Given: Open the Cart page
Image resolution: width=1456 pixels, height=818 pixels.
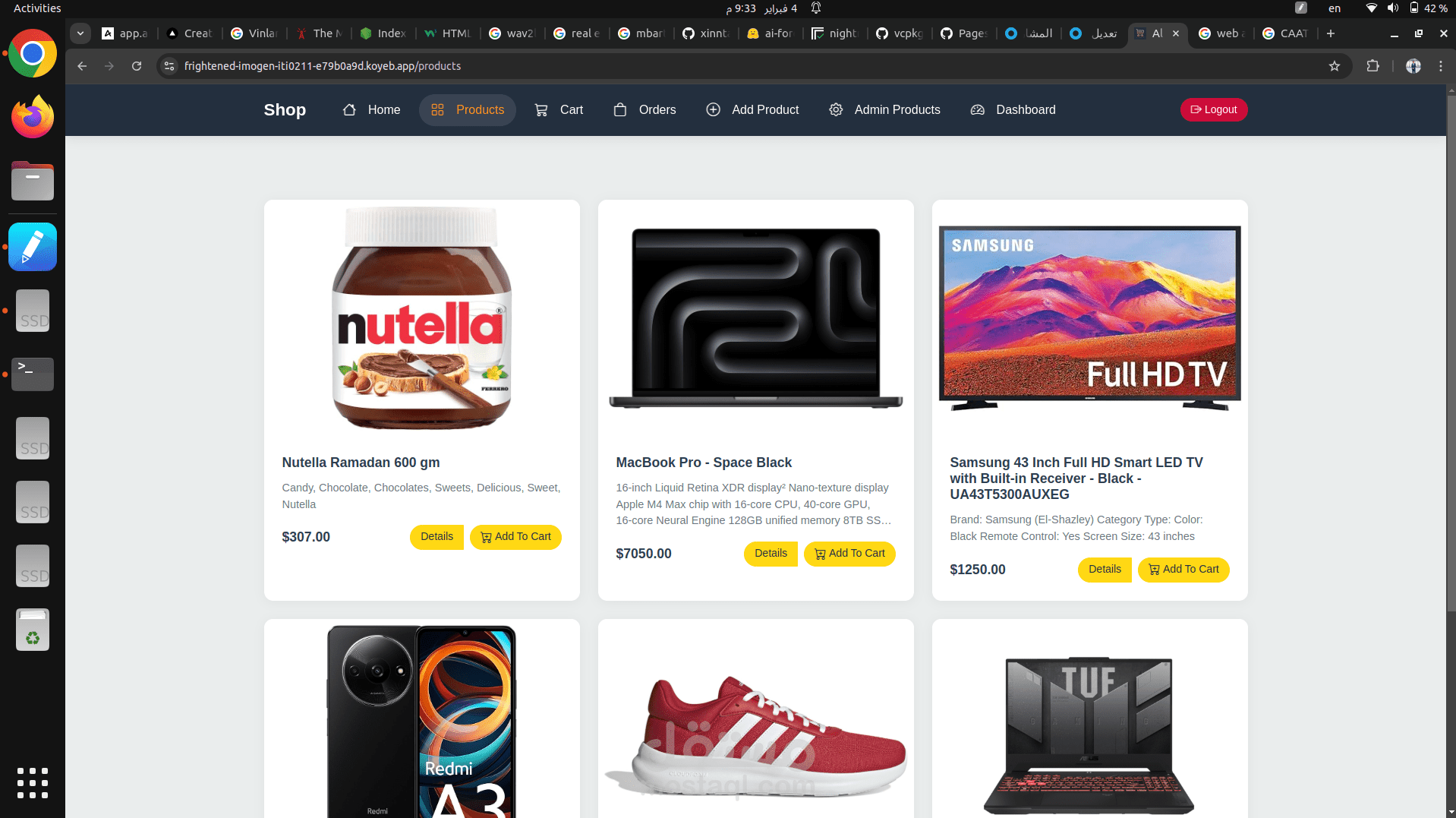Looking at the screenshot, I should pyautogui.click(x=559, y=109).
